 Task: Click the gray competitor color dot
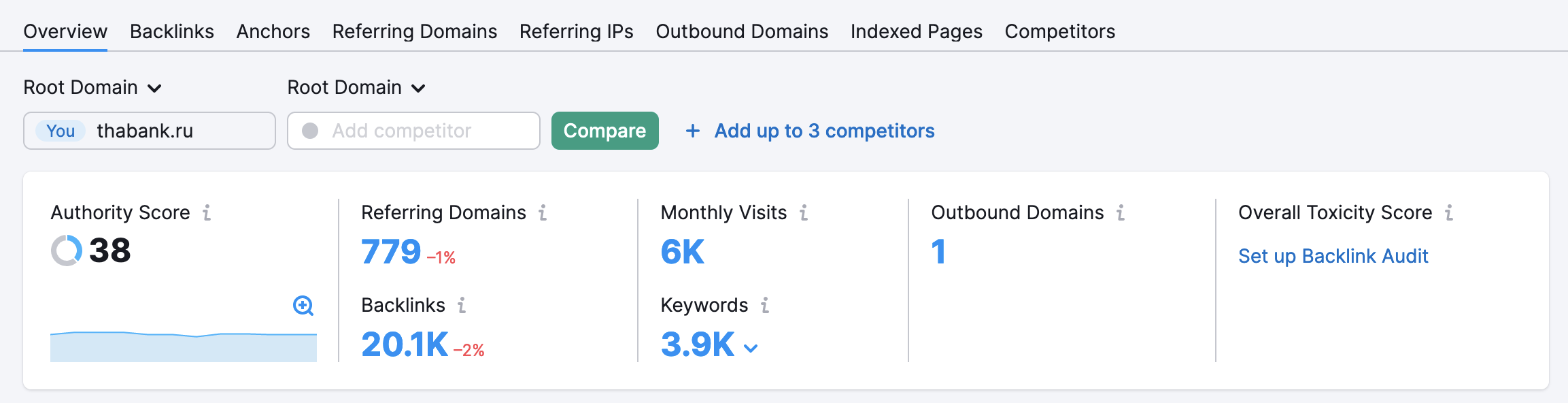(x=310, y=131)
